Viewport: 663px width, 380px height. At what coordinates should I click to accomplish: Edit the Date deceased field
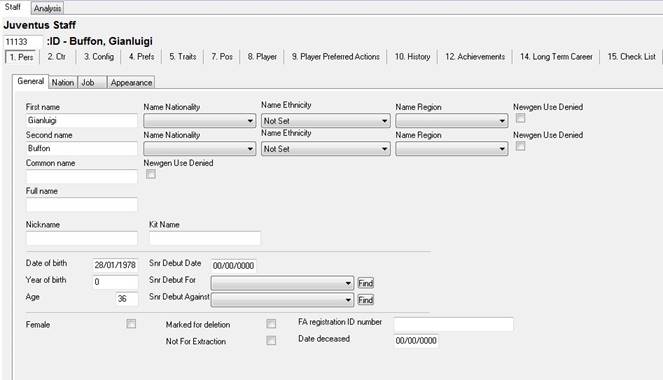click(416, 341)
